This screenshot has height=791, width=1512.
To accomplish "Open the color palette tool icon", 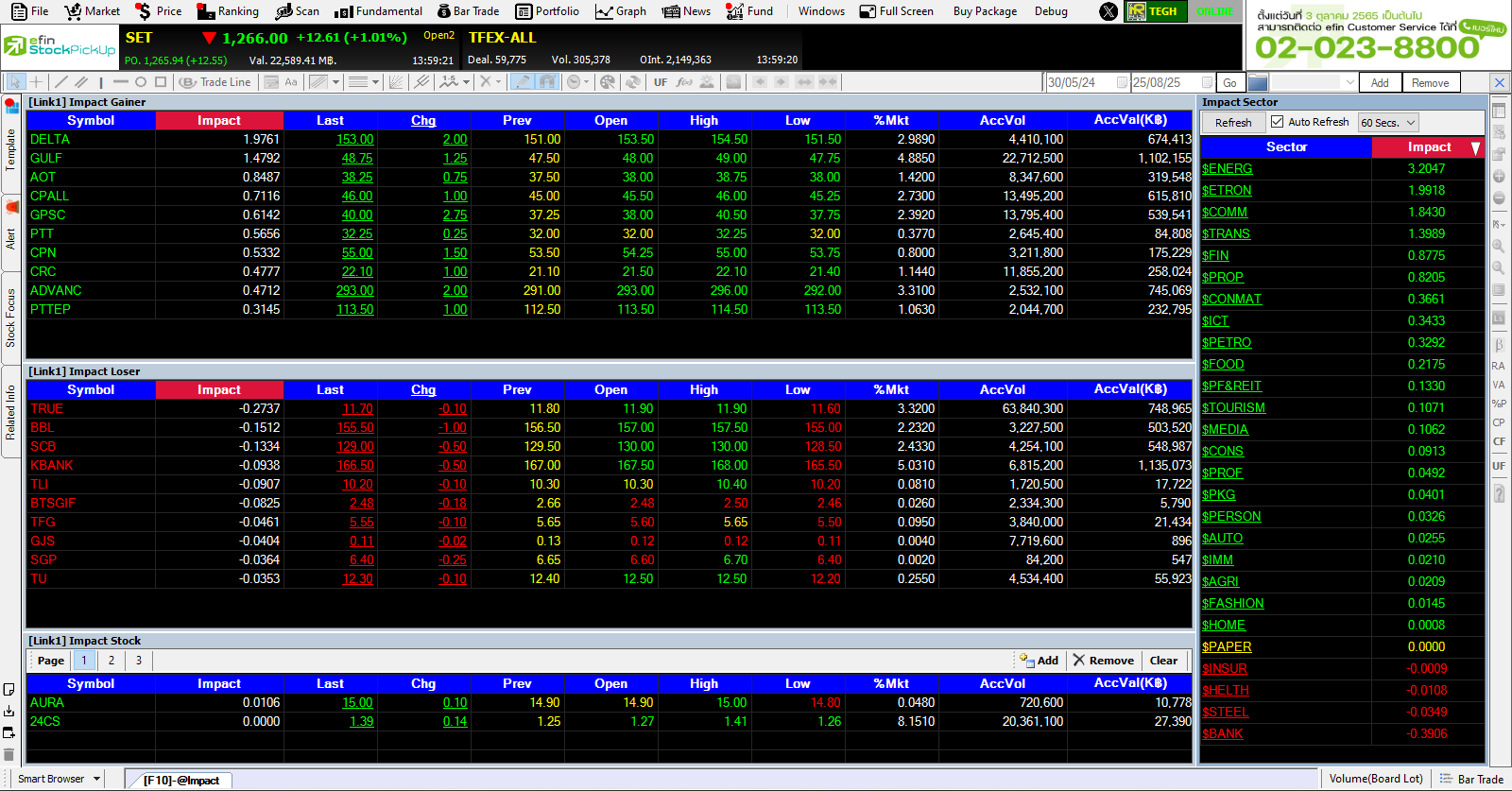I will coord(608,82).
